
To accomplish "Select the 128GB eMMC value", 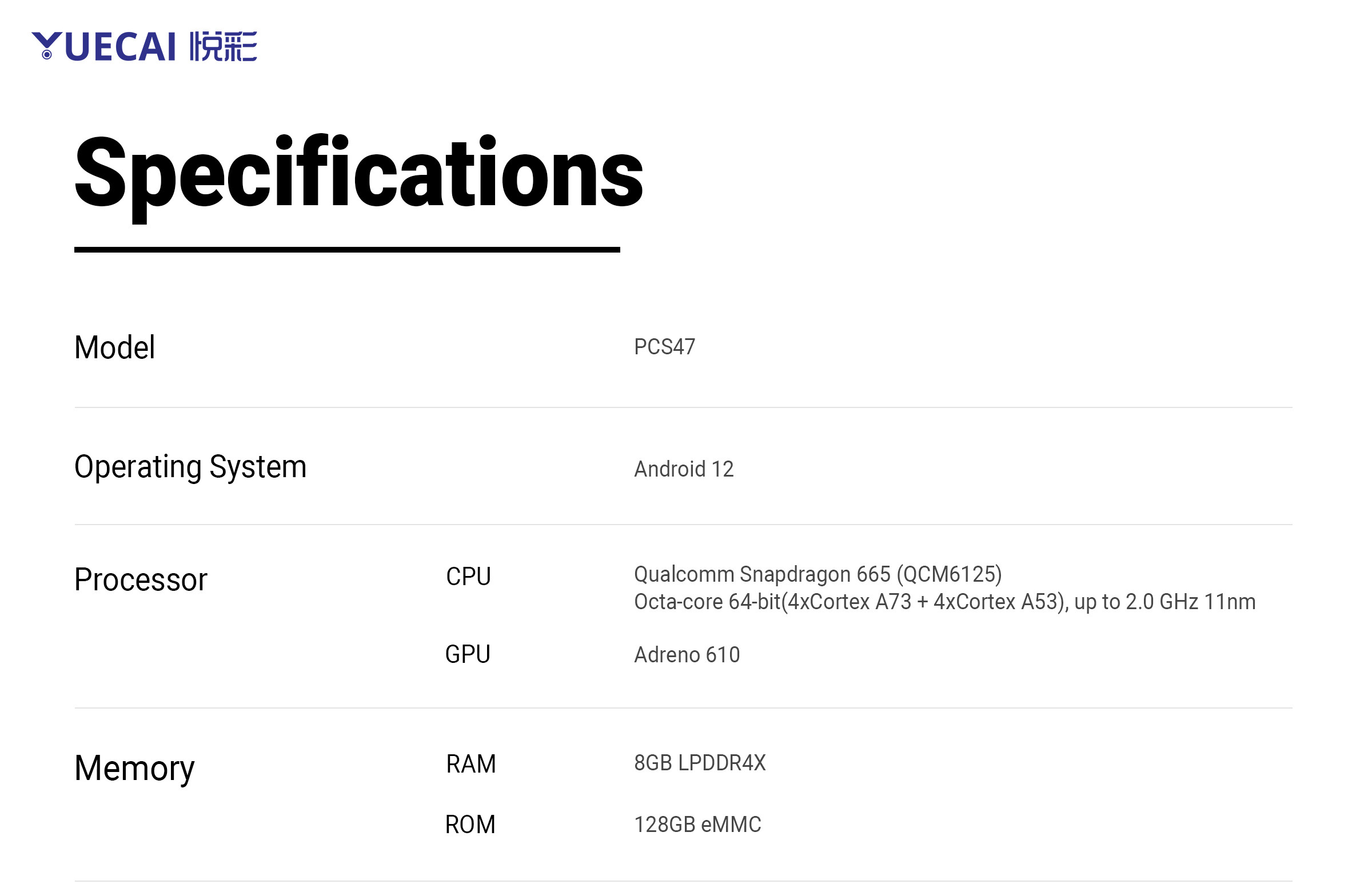I will click(697, 825).
